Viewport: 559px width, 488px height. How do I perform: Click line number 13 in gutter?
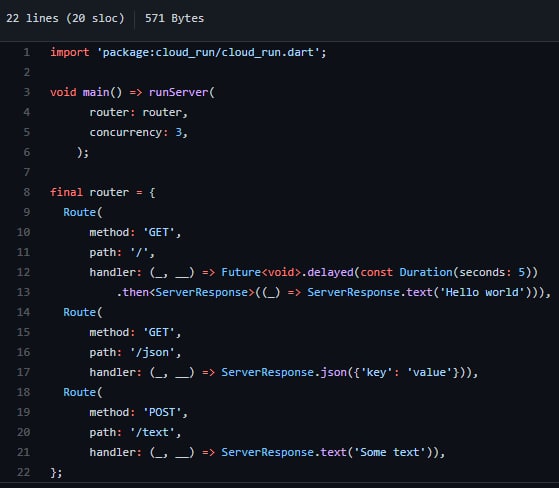[24, 292]
